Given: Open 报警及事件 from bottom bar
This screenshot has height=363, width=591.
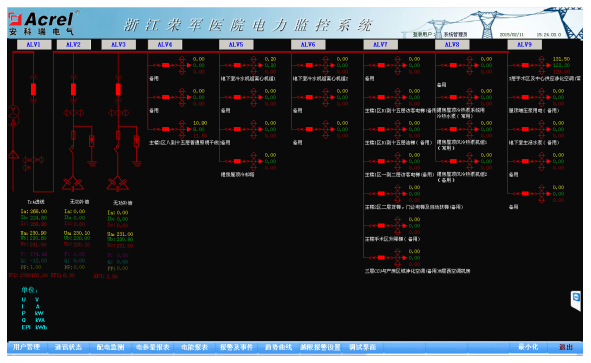Looking at the screenshot, I should click(236, 347).
